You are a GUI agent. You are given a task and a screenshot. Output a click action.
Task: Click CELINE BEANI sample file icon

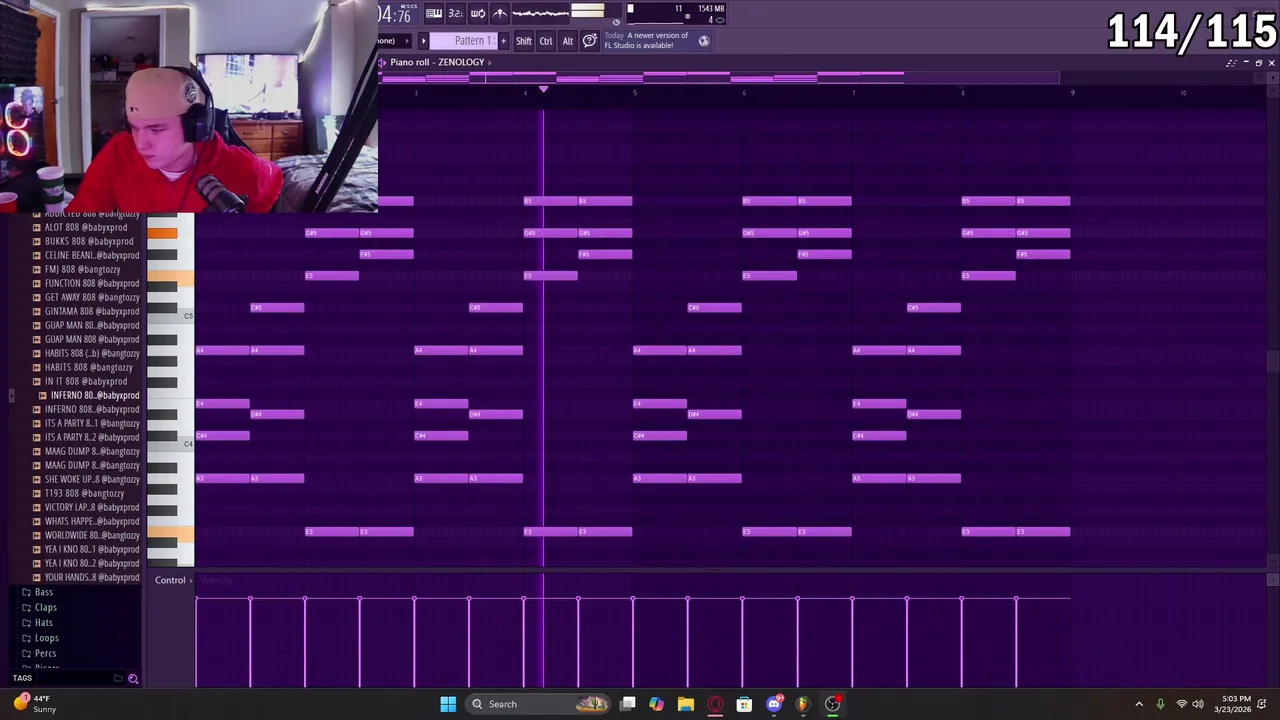[x=37, y=255]
